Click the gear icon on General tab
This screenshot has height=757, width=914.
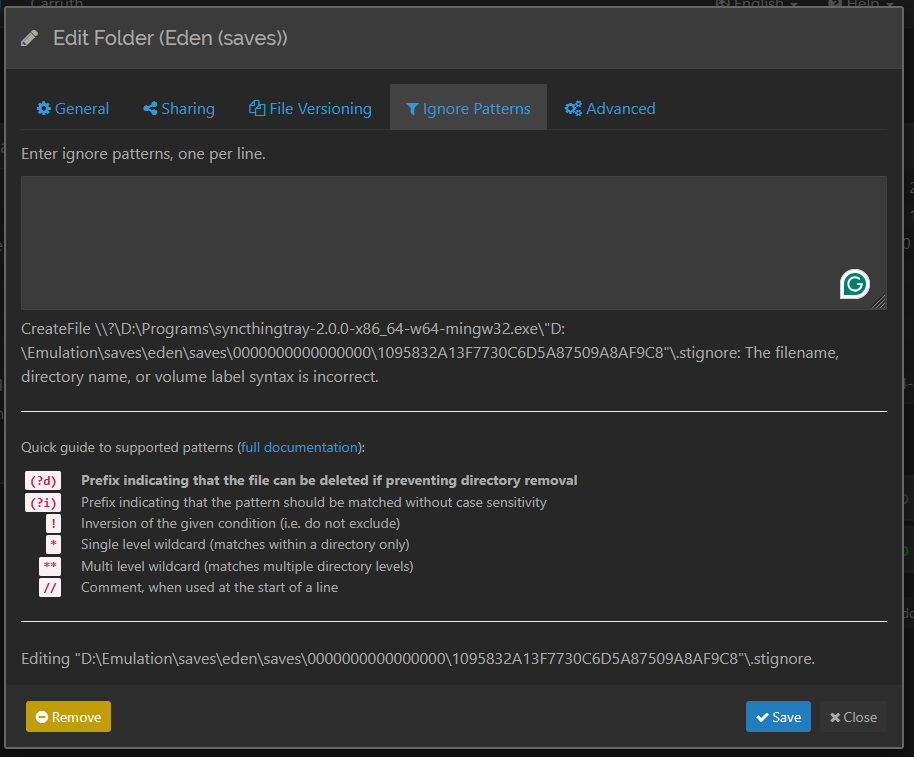[x=44, y=108]
